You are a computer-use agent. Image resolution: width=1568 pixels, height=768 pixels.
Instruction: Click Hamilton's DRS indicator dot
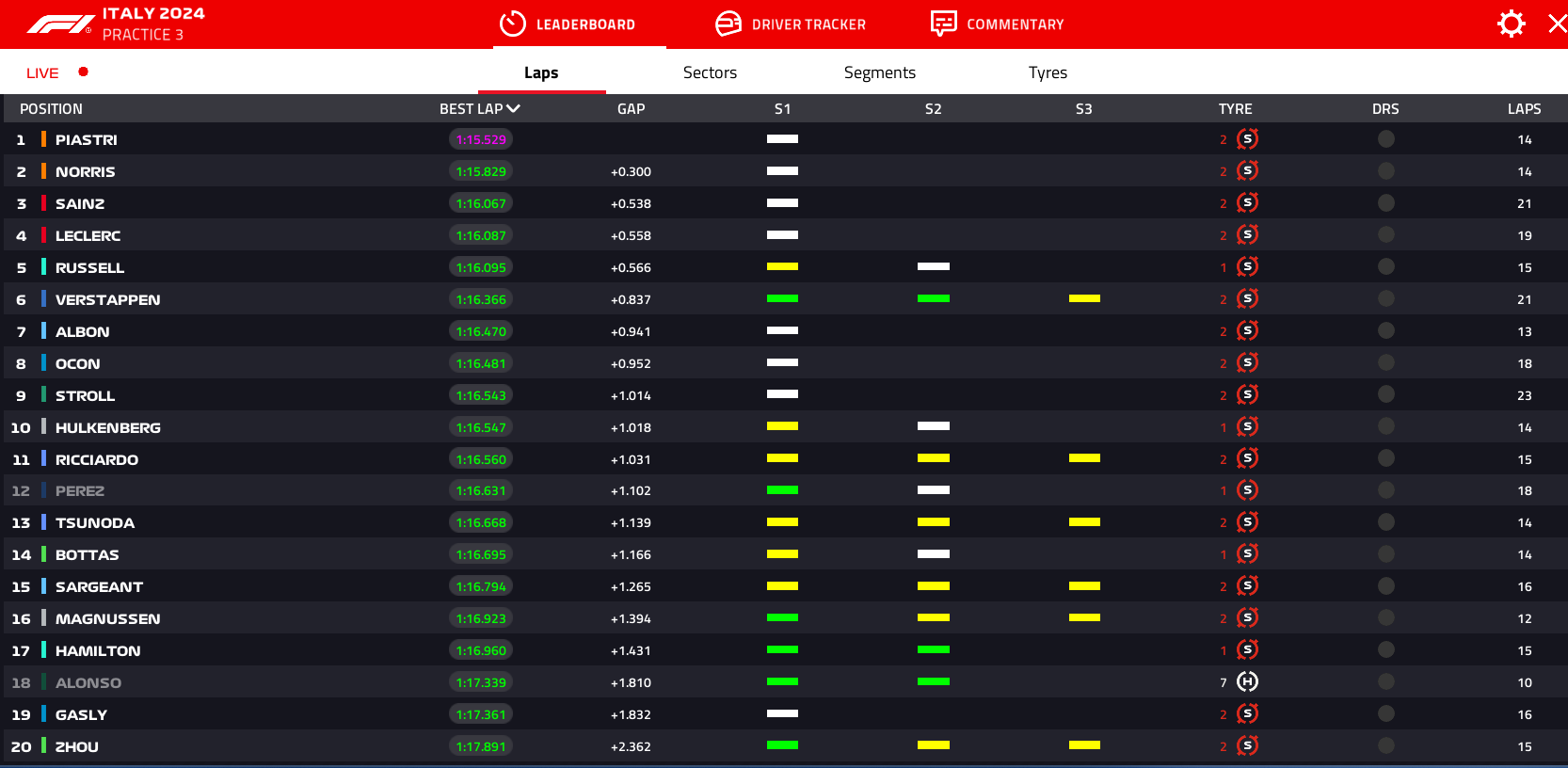point(1385,650)
